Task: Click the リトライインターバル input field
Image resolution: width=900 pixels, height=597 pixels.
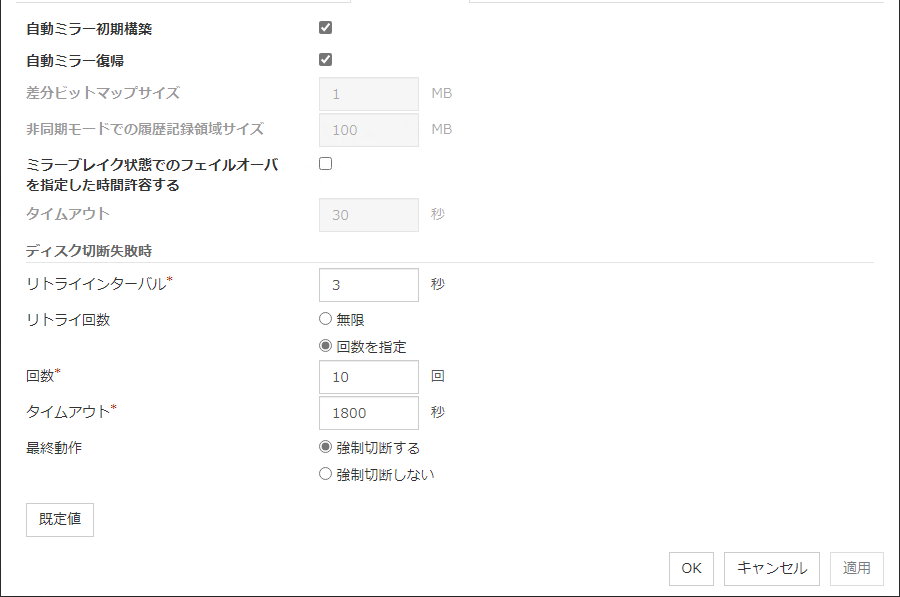Action: point(368,285)
